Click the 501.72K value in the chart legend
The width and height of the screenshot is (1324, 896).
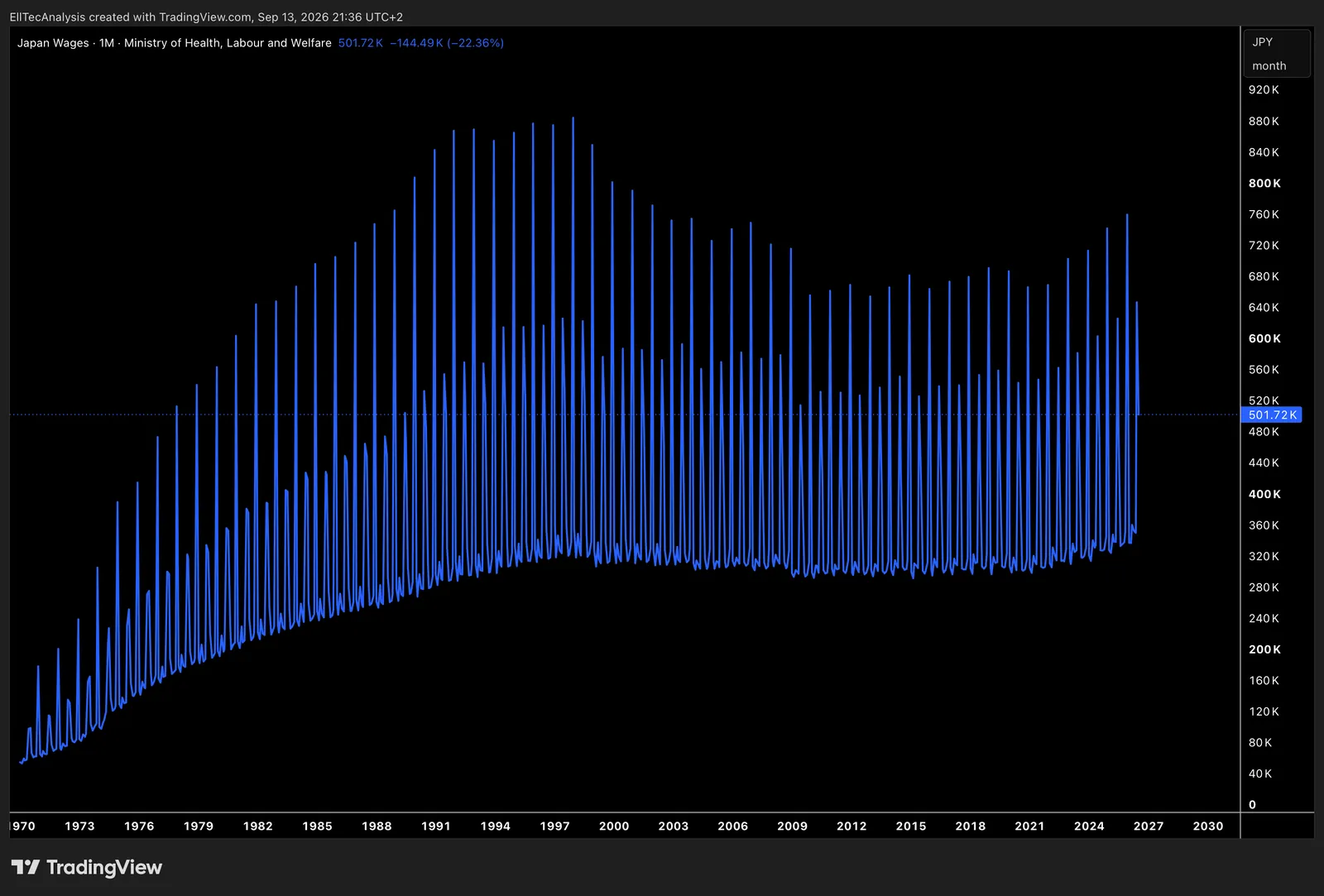pos(360,43)
